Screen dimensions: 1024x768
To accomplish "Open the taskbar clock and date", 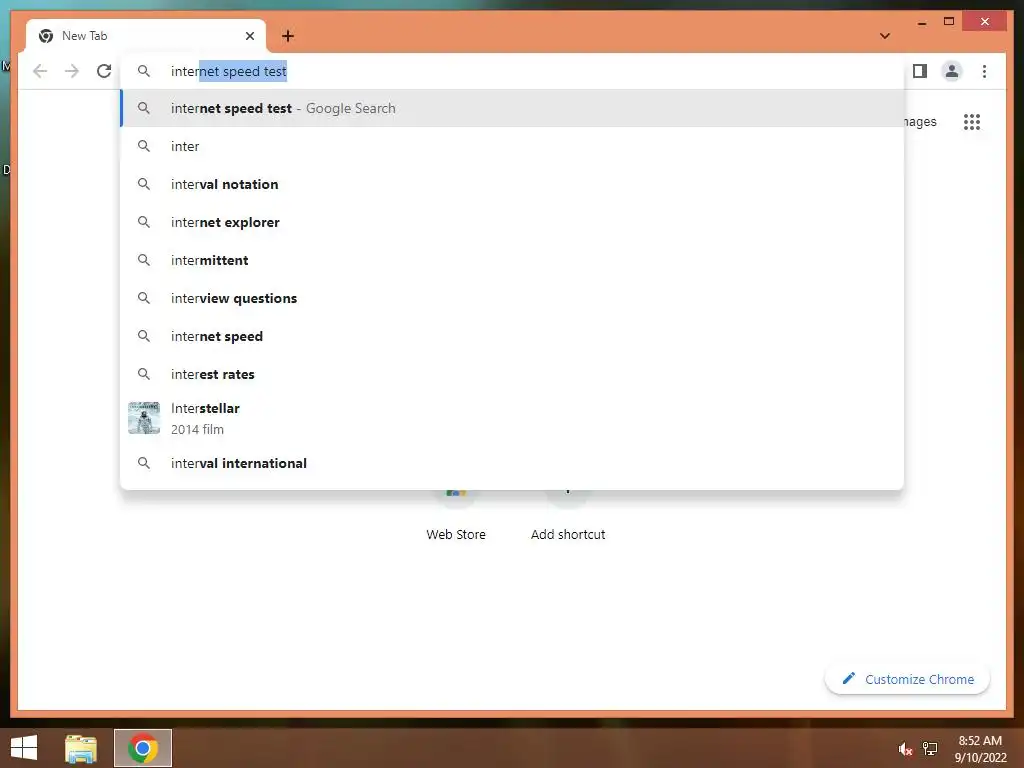I will [x=980, y=749].
